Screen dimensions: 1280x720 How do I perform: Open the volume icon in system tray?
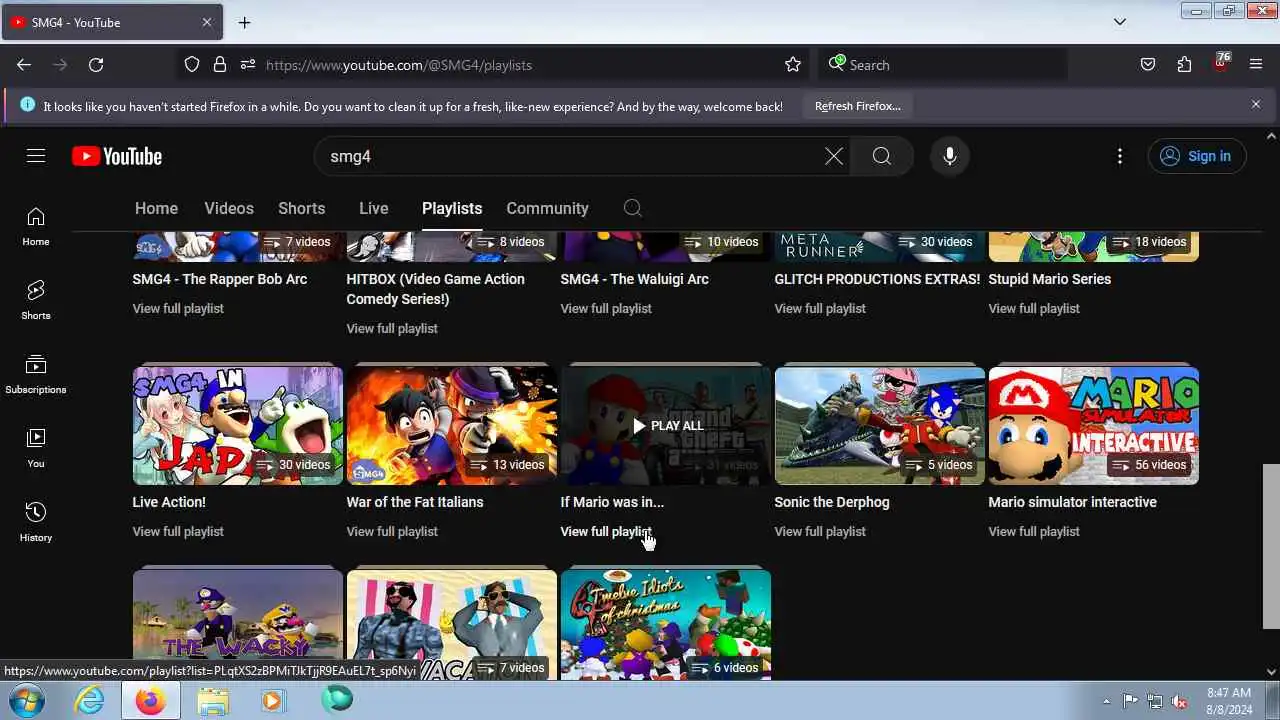click(x=1180, y=701)
